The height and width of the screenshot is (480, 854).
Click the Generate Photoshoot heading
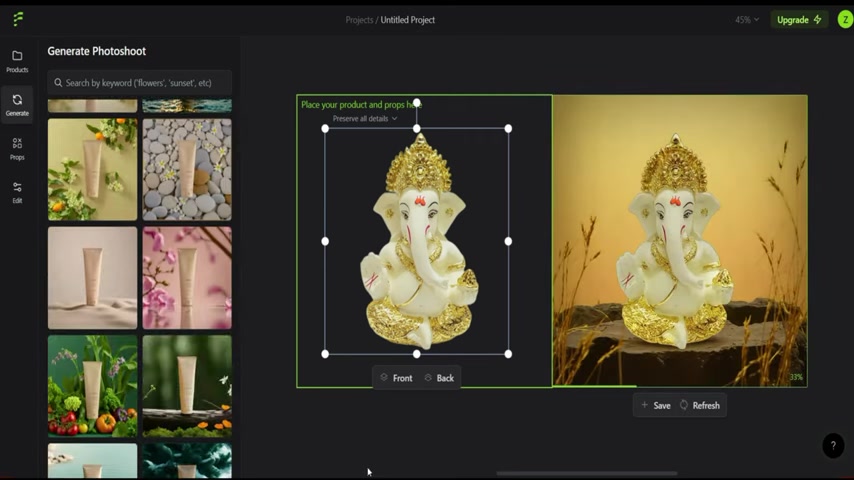point(96,51)
